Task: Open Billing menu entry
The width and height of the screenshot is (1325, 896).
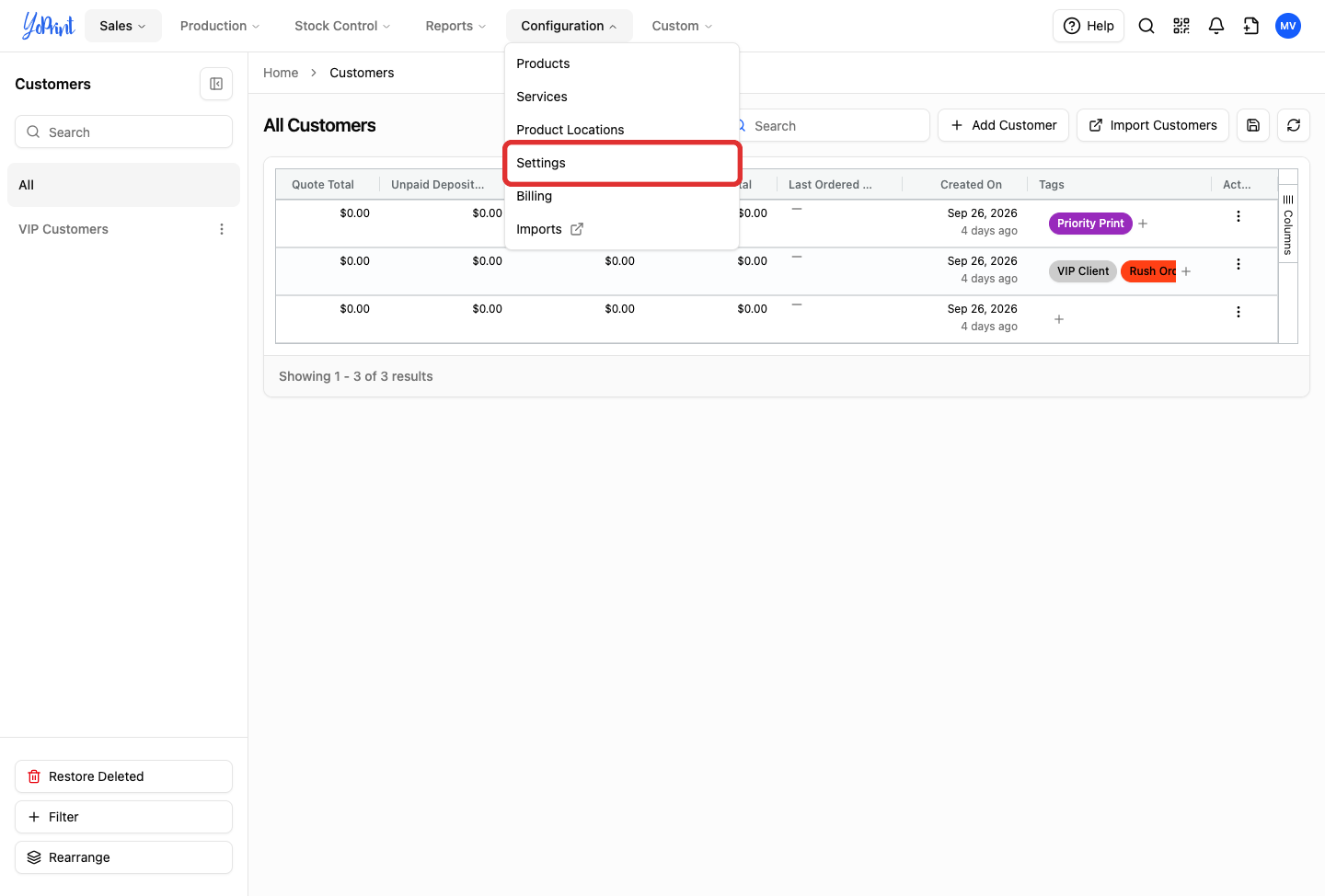Action: pos(622,196)
